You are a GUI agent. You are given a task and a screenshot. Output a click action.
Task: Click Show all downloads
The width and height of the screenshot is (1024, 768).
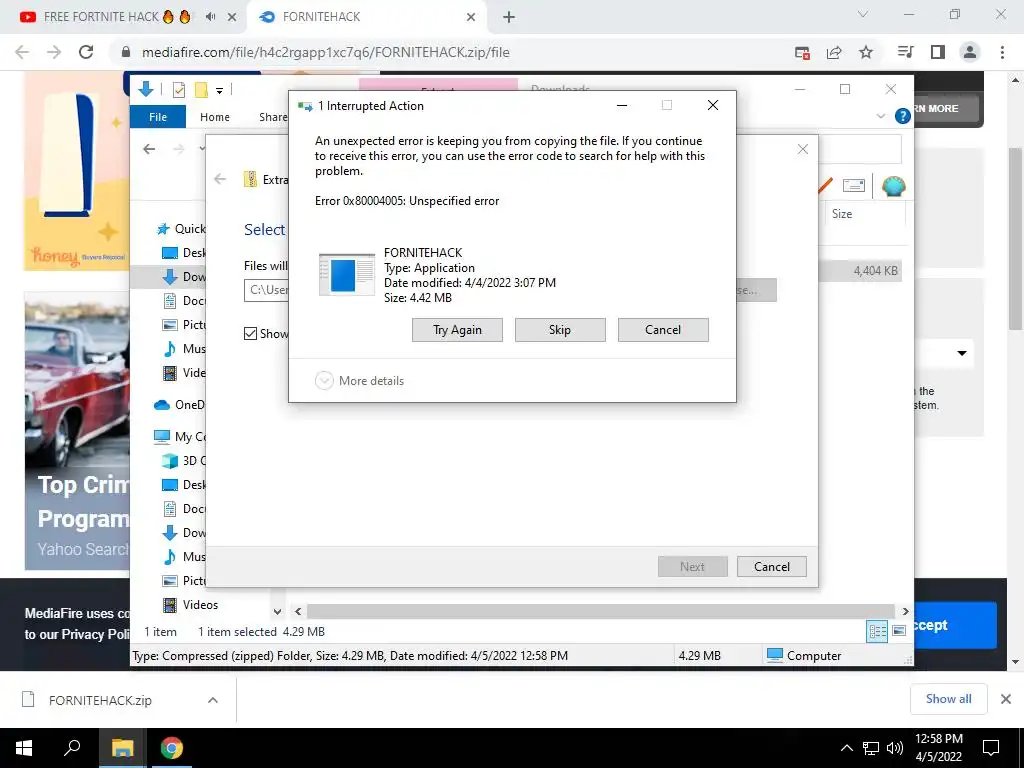tap(948, 699)
